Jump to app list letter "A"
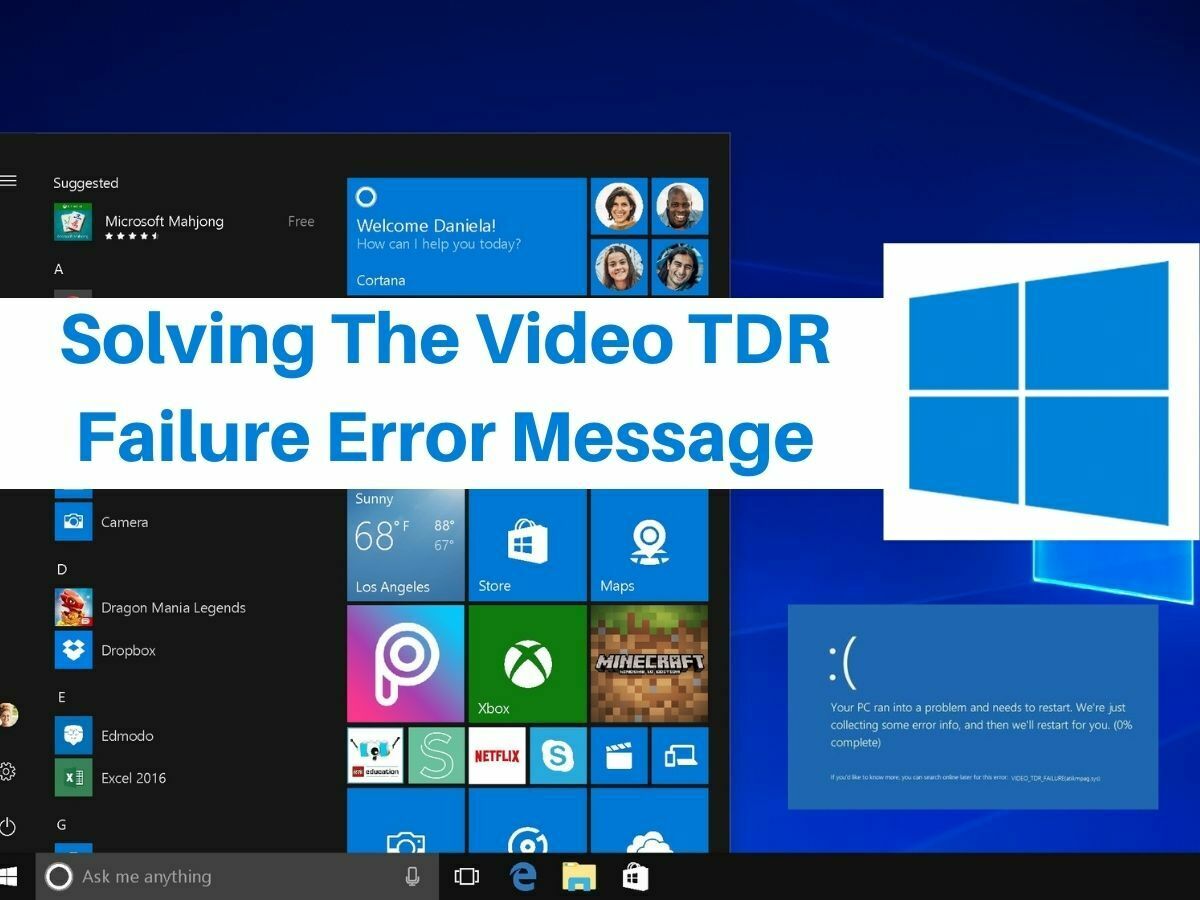 click(x=59, y=269)
